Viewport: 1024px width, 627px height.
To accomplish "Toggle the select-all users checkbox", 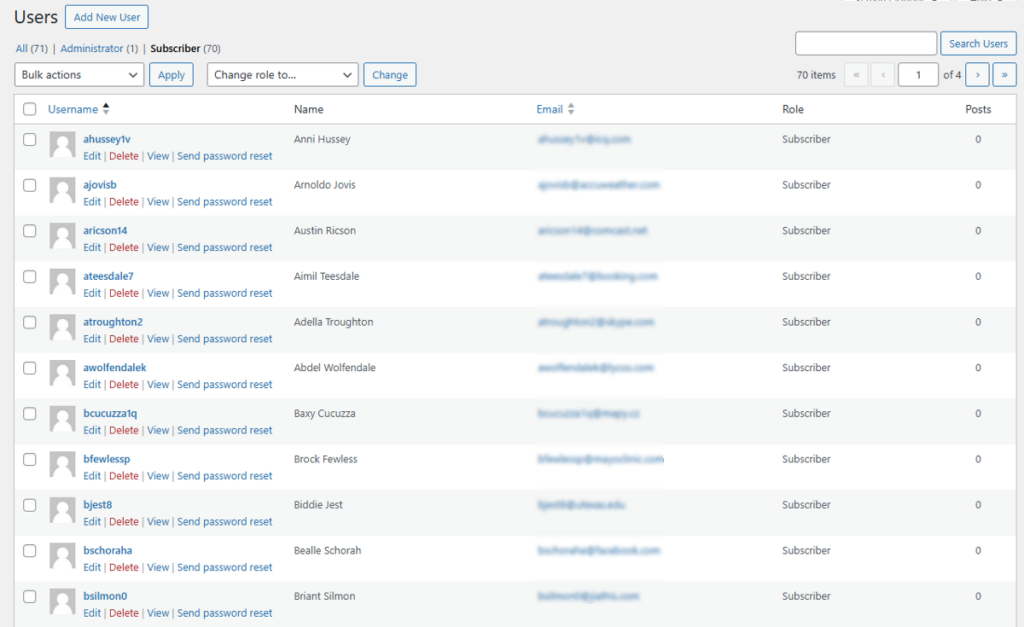I will click(x=29, y=109).
